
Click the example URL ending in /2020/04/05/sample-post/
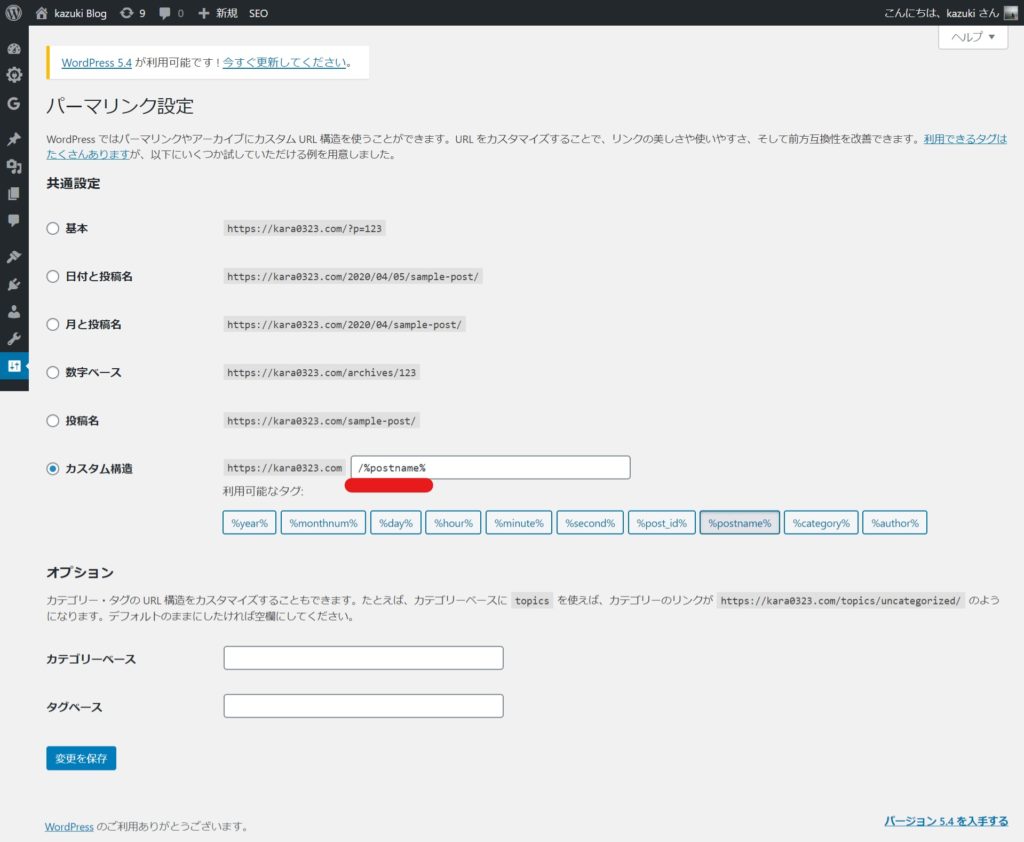coord(353,276)
